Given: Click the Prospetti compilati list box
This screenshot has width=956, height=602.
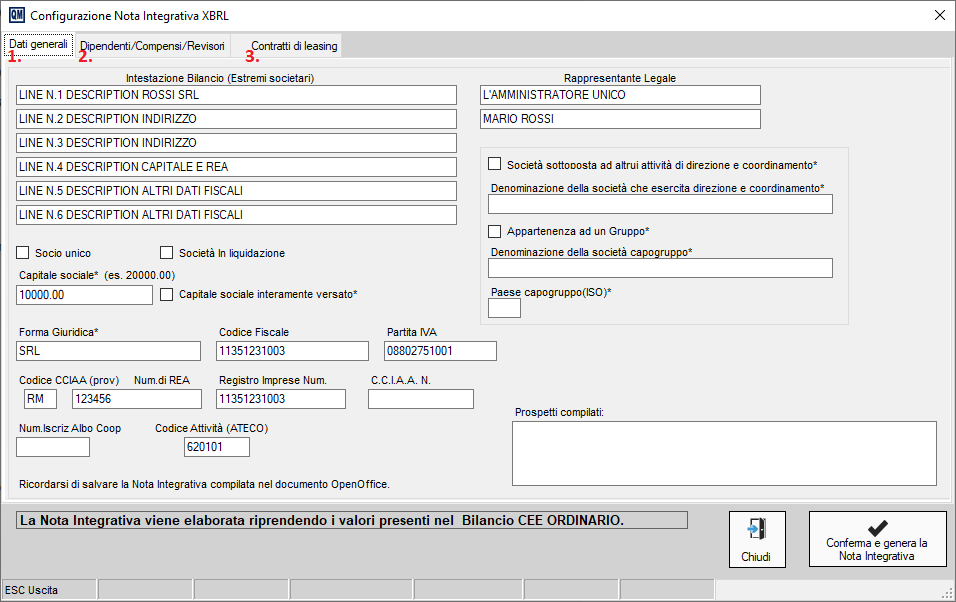Looking at the screenshot, I should [724, 453].
